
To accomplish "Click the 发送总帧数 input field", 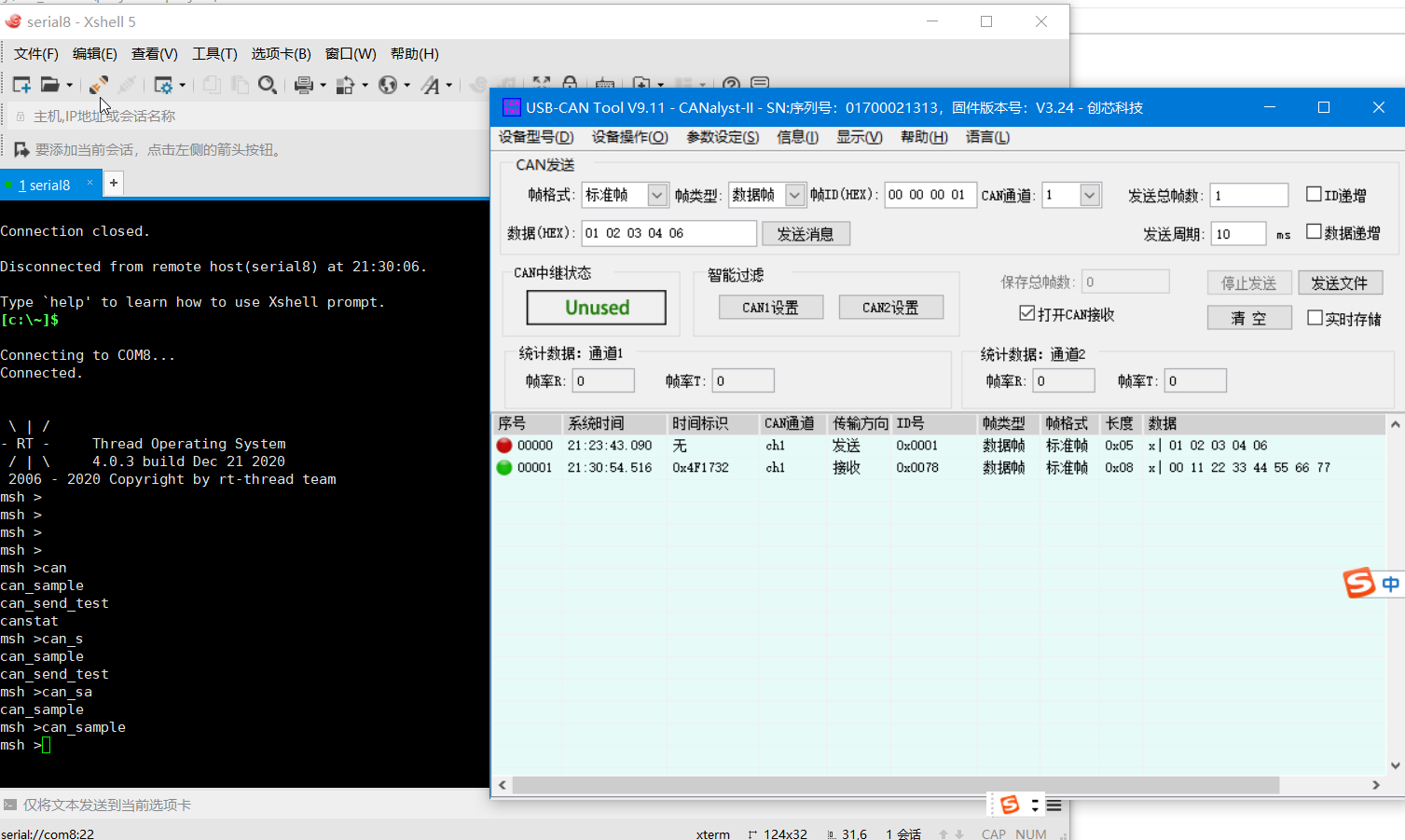I will tap(1249, 195).
